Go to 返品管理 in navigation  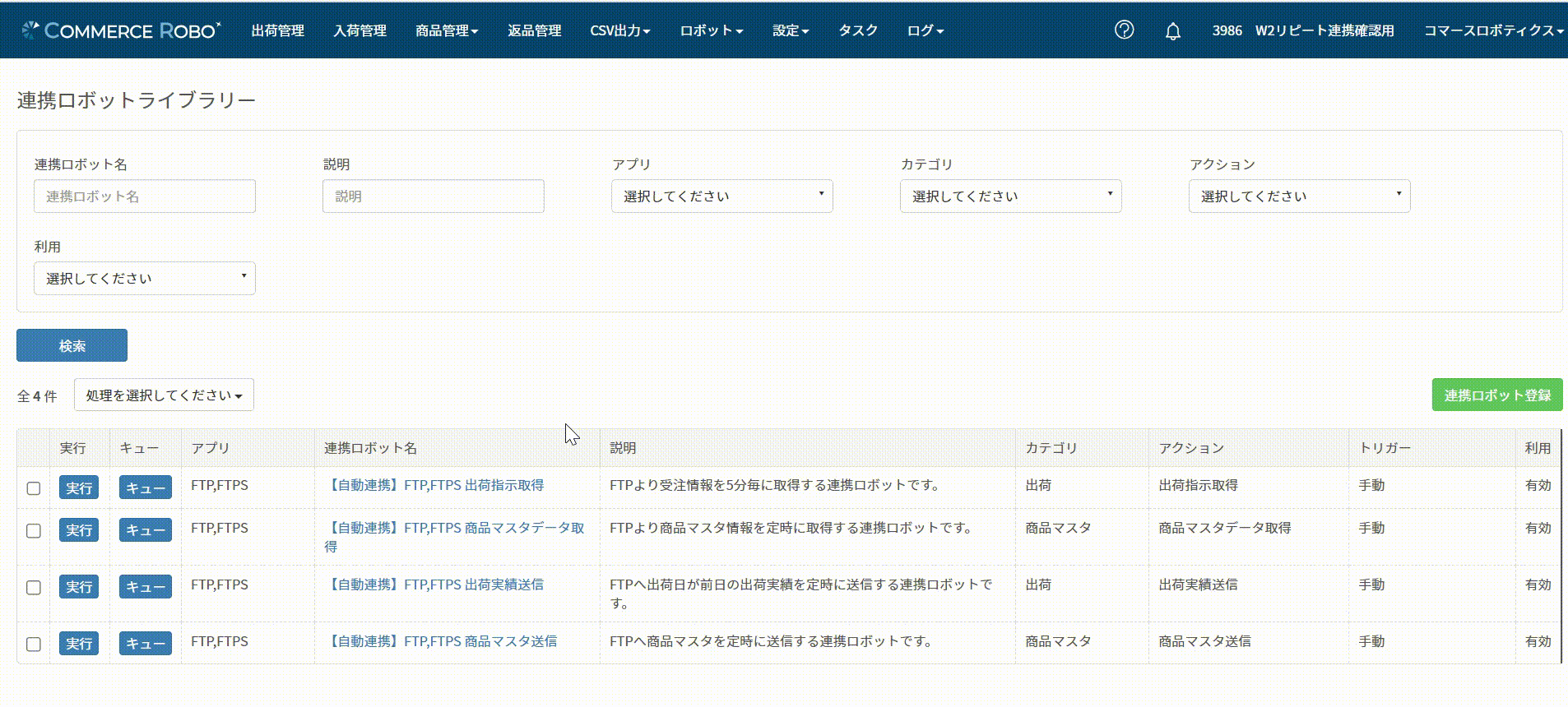pyautogui.click(x=535, y=30)
